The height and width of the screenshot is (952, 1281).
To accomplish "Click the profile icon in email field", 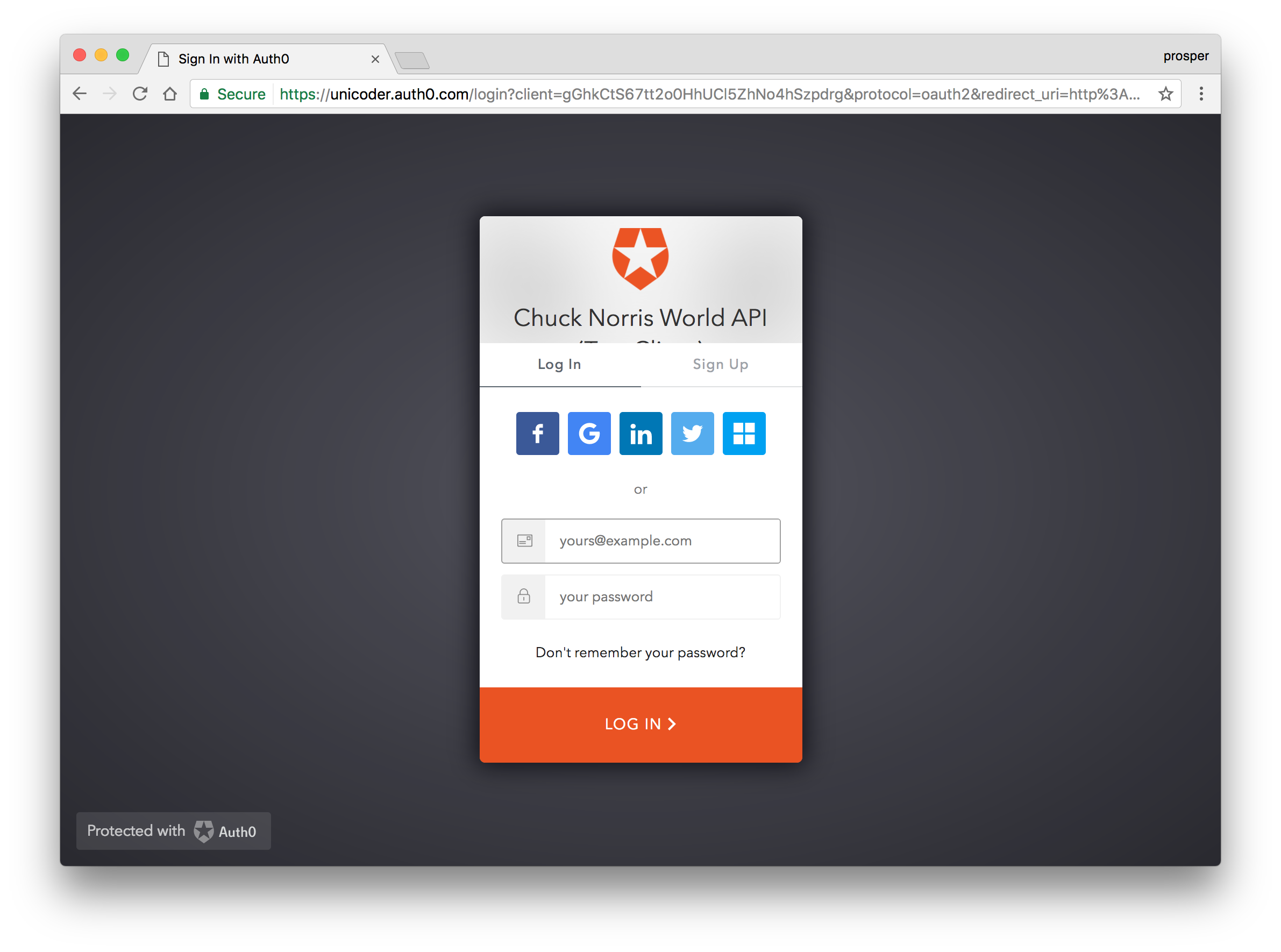I will click(x=524, y=540).
